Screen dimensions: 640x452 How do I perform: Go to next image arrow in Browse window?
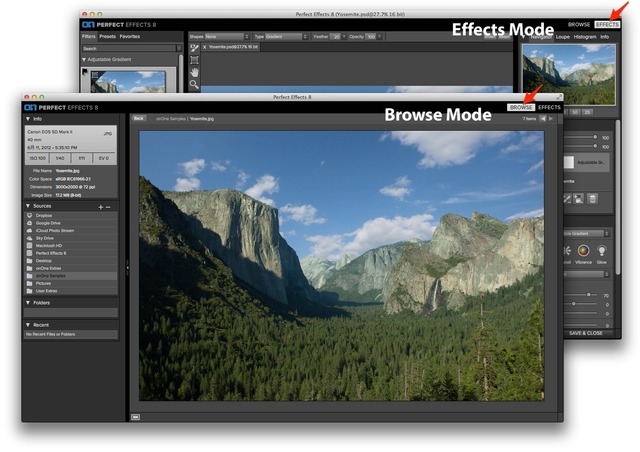tap(551, 118)
